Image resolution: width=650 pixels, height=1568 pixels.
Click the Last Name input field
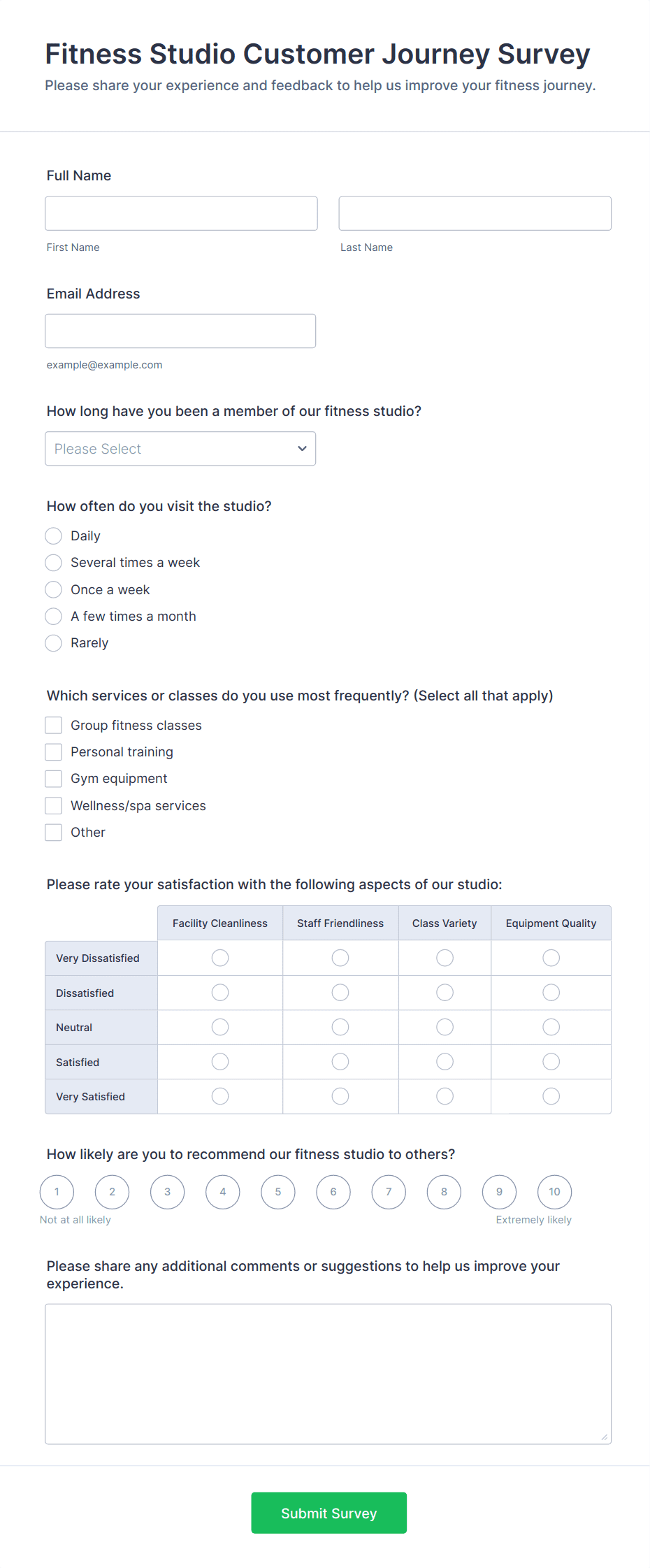(x=475, y=213)
